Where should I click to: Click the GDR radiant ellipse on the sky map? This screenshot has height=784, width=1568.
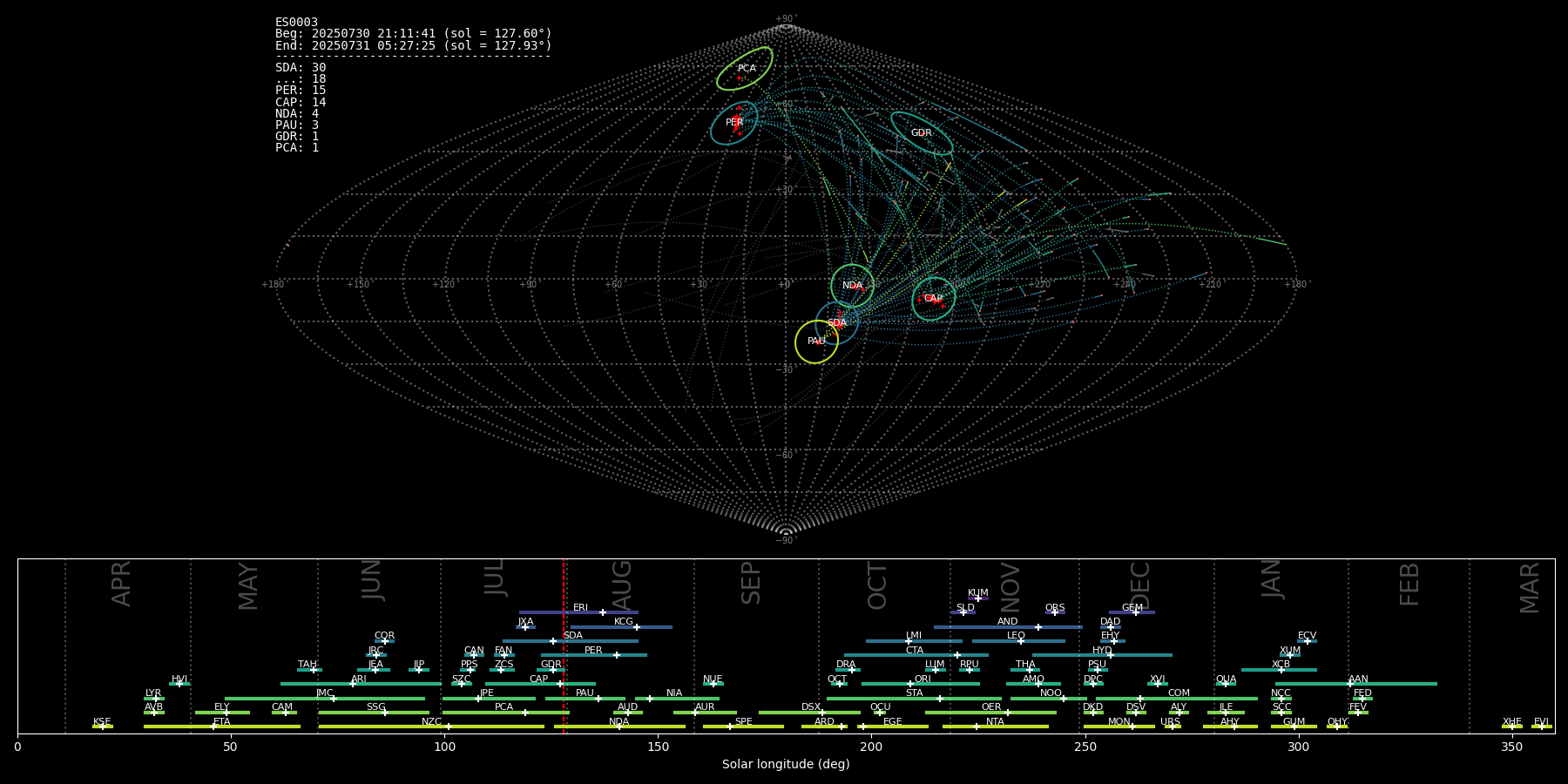922,133
